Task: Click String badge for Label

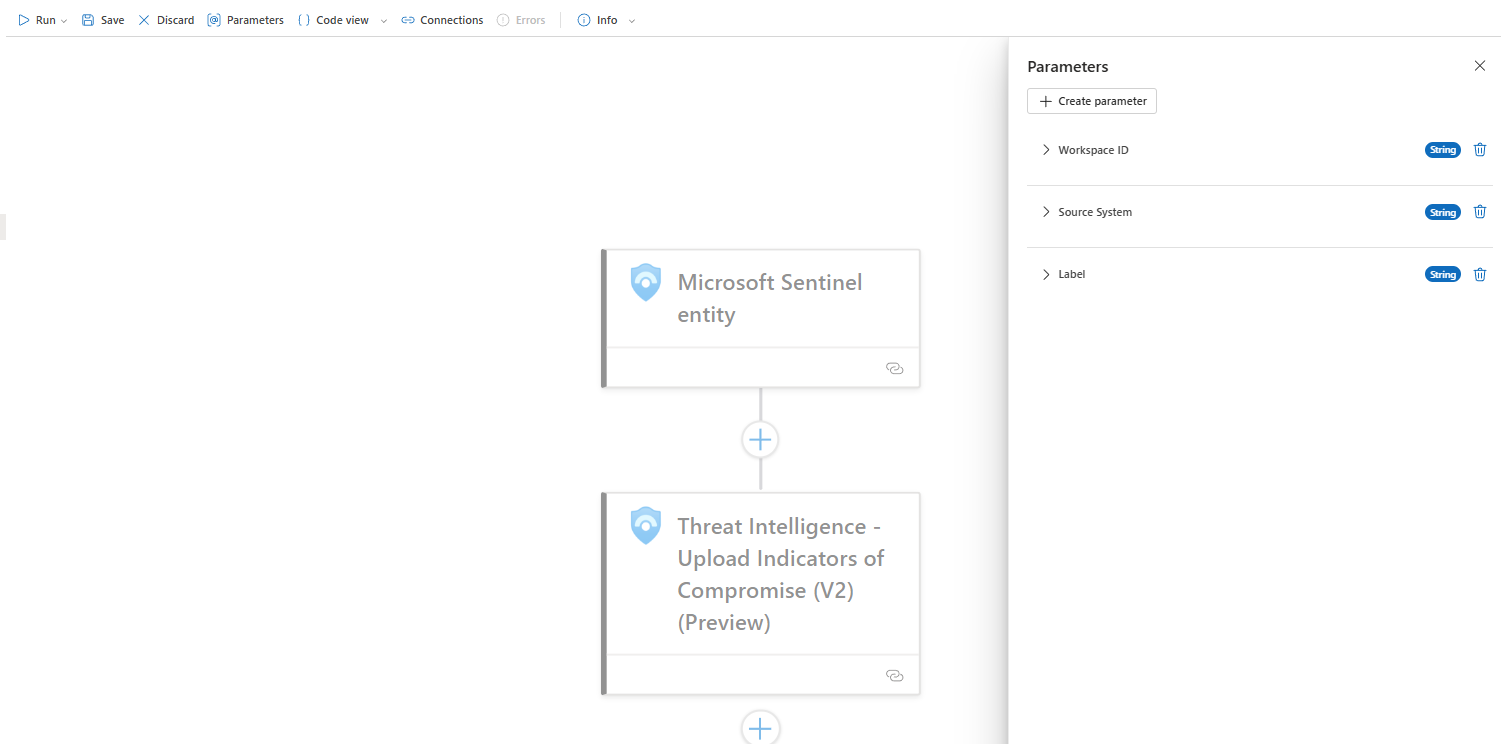Action: pyautogui.click(x=1442, y=274)
